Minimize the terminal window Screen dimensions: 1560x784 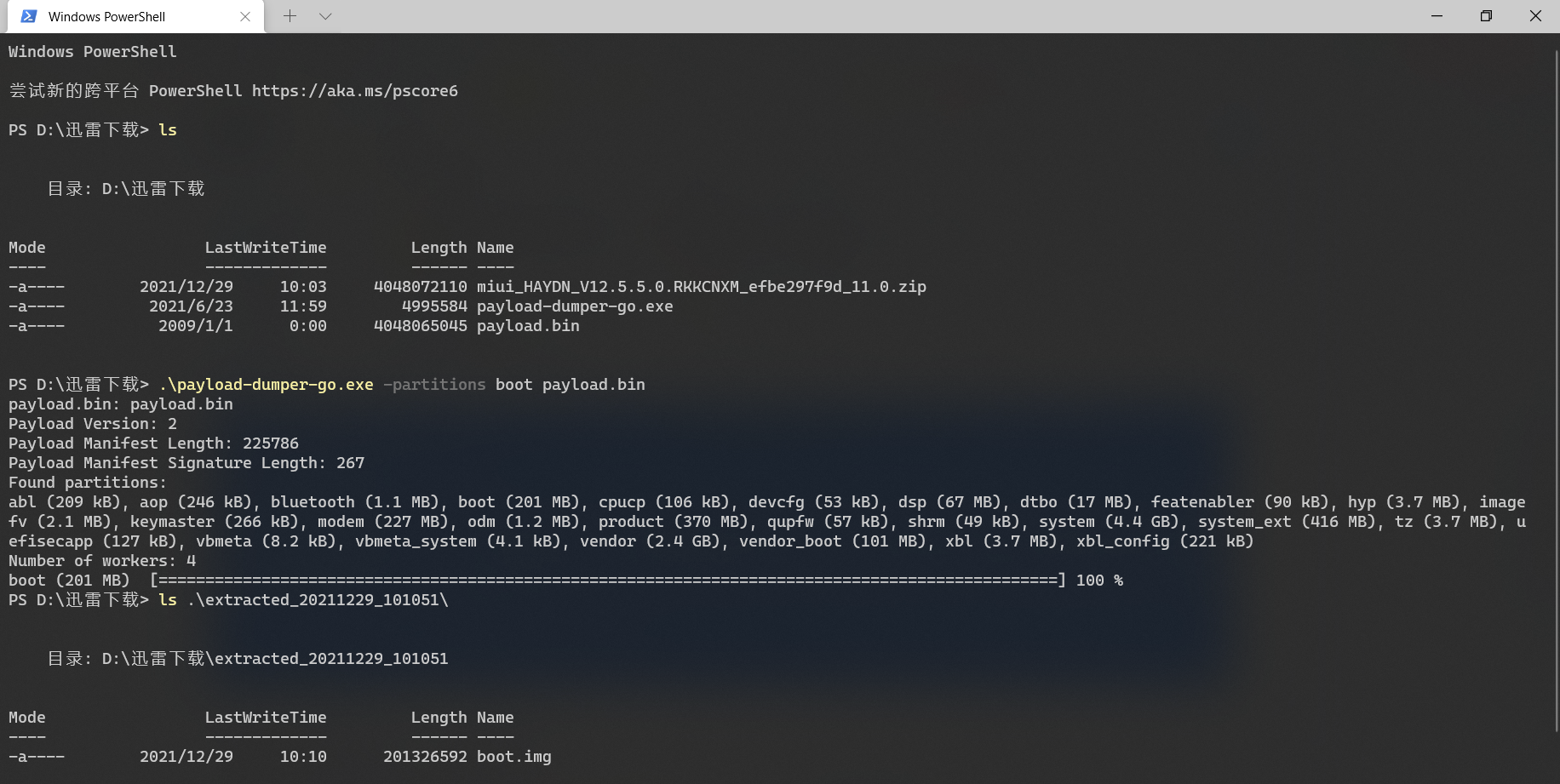pyautogui.click(x=1437, y=16)
